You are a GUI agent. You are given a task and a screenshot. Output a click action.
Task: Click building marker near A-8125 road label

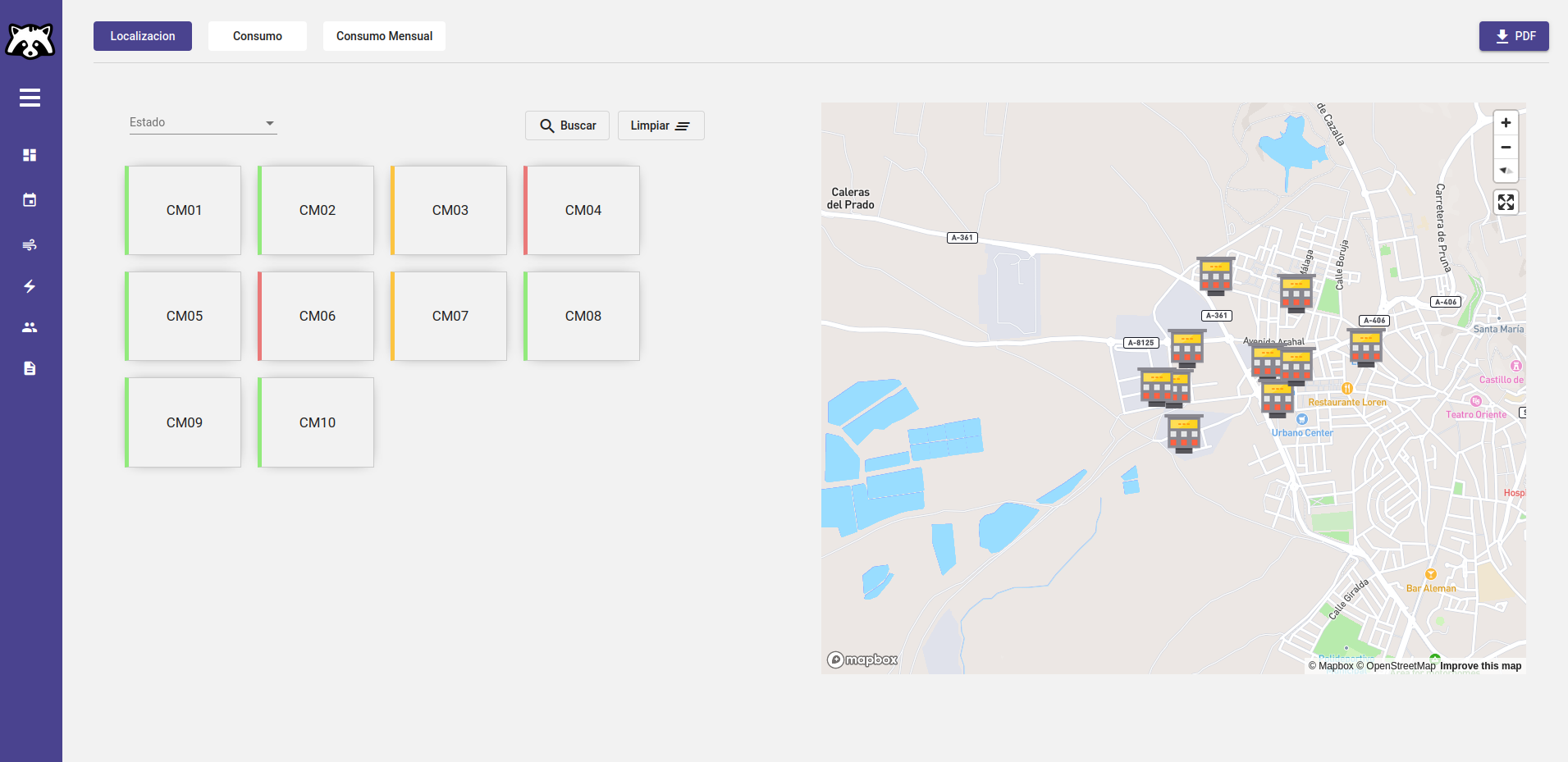coord(1186,349)
